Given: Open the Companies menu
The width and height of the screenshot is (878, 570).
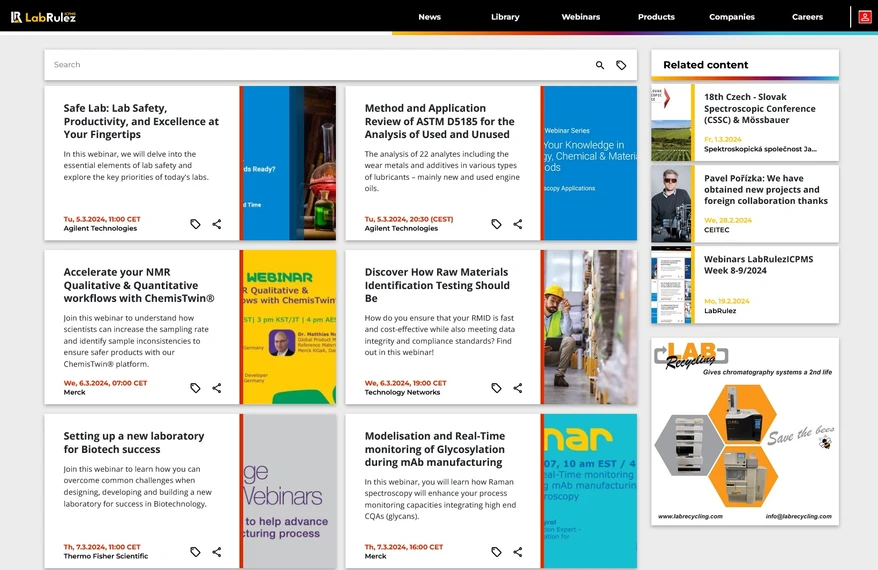Looking at the screenshot, I should pos(732,17).
